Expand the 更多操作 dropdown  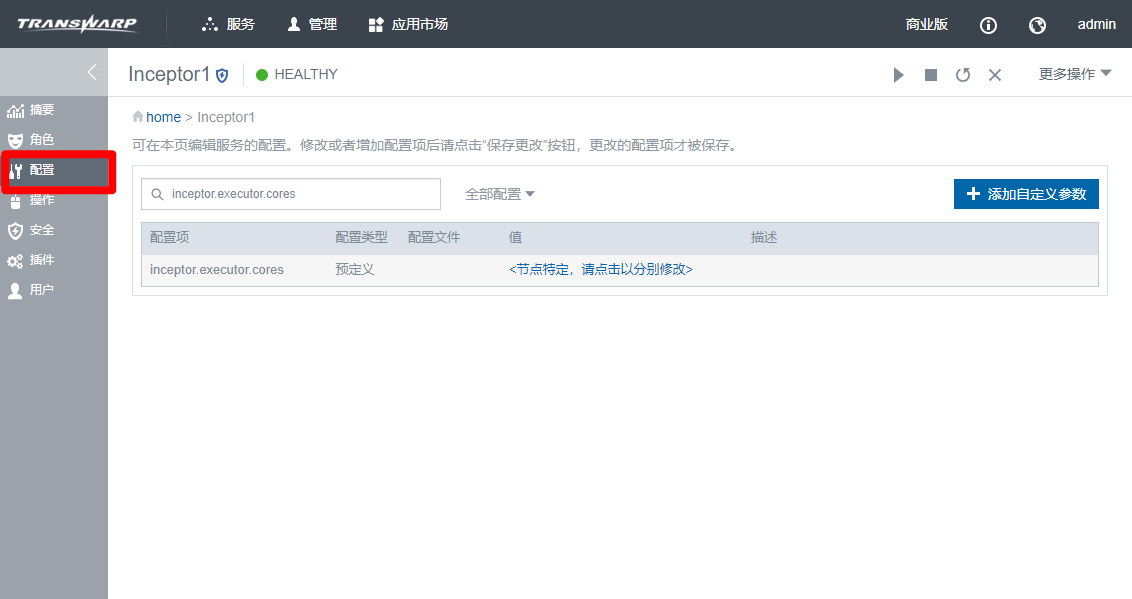pyautogui.click(x=1075, y=74)
